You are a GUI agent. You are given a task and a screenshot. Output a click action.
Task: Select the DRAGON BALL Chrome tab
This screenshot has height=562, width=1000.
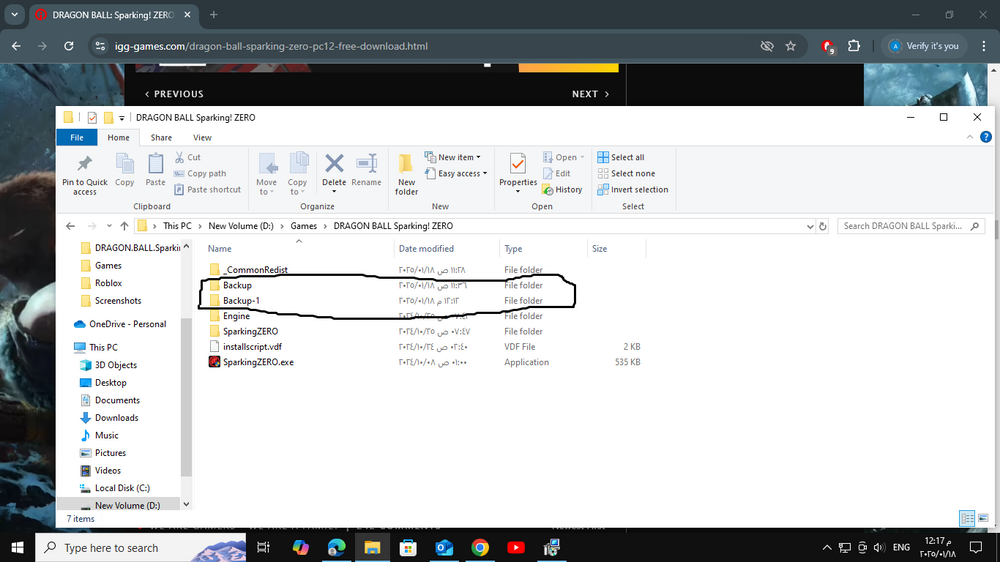coord(114,15)
